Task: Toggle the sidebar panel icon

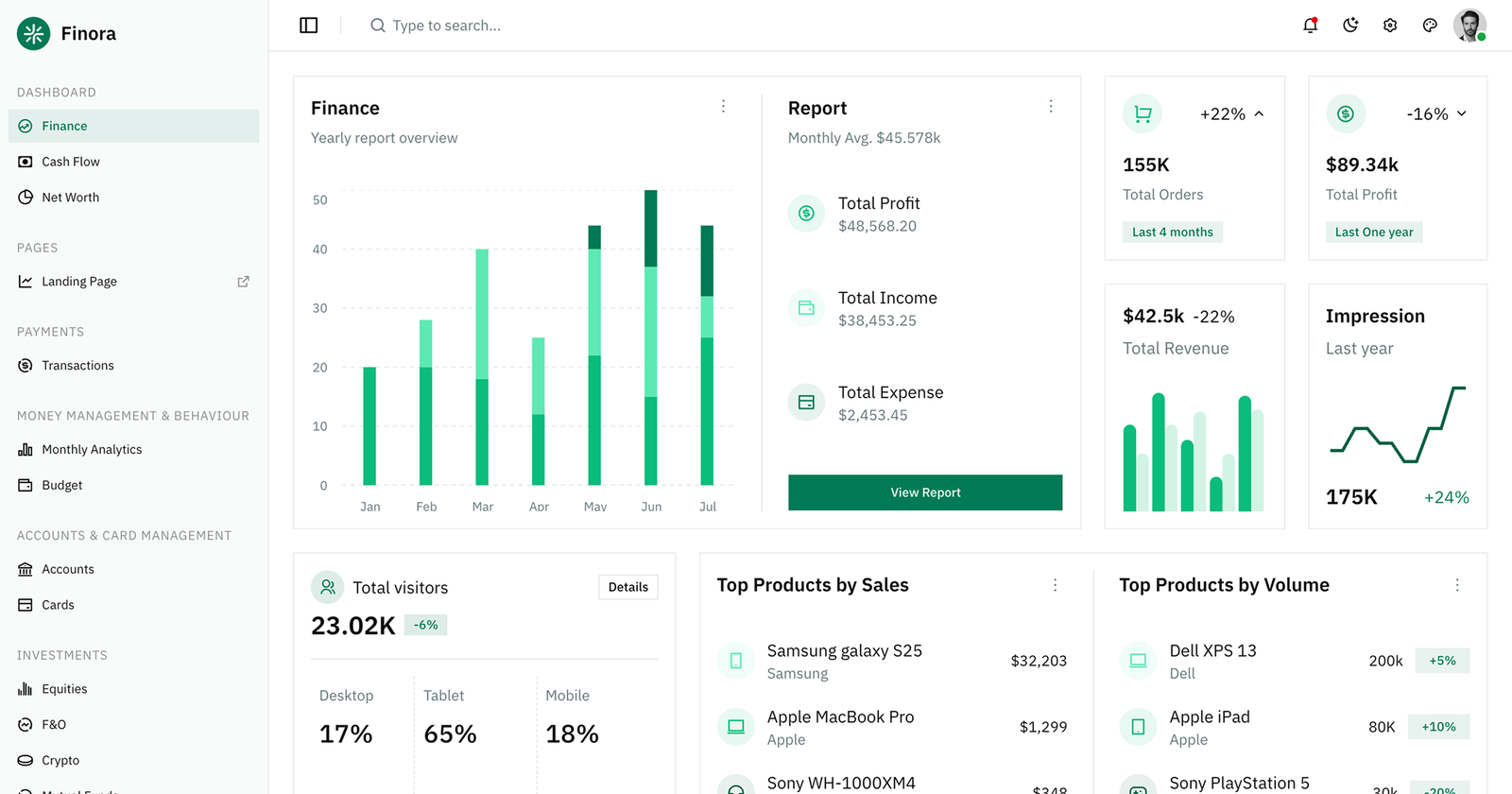Action: click(309, 26)
